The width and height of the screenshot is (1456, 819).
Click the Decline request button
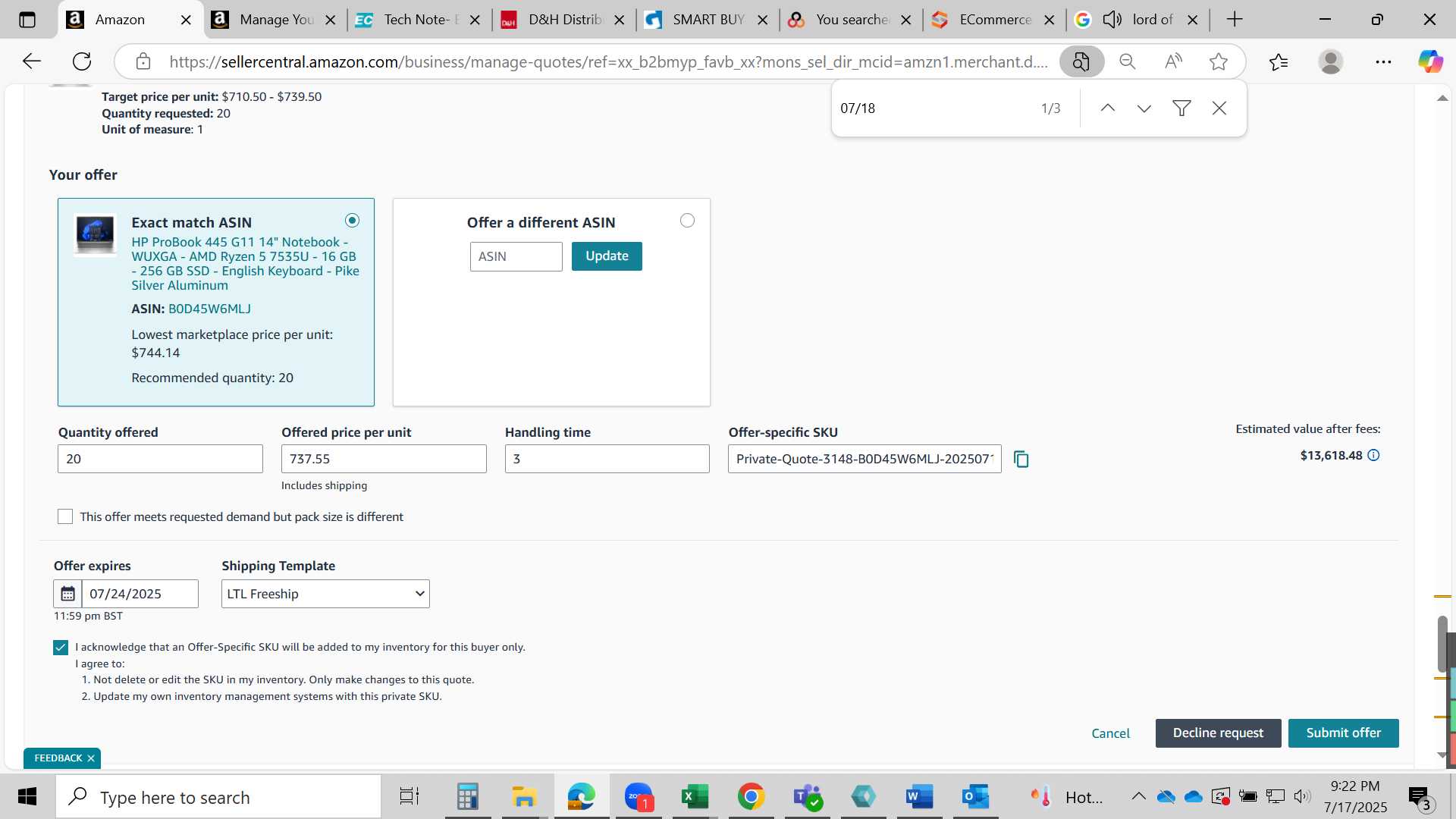(1218, 733)
